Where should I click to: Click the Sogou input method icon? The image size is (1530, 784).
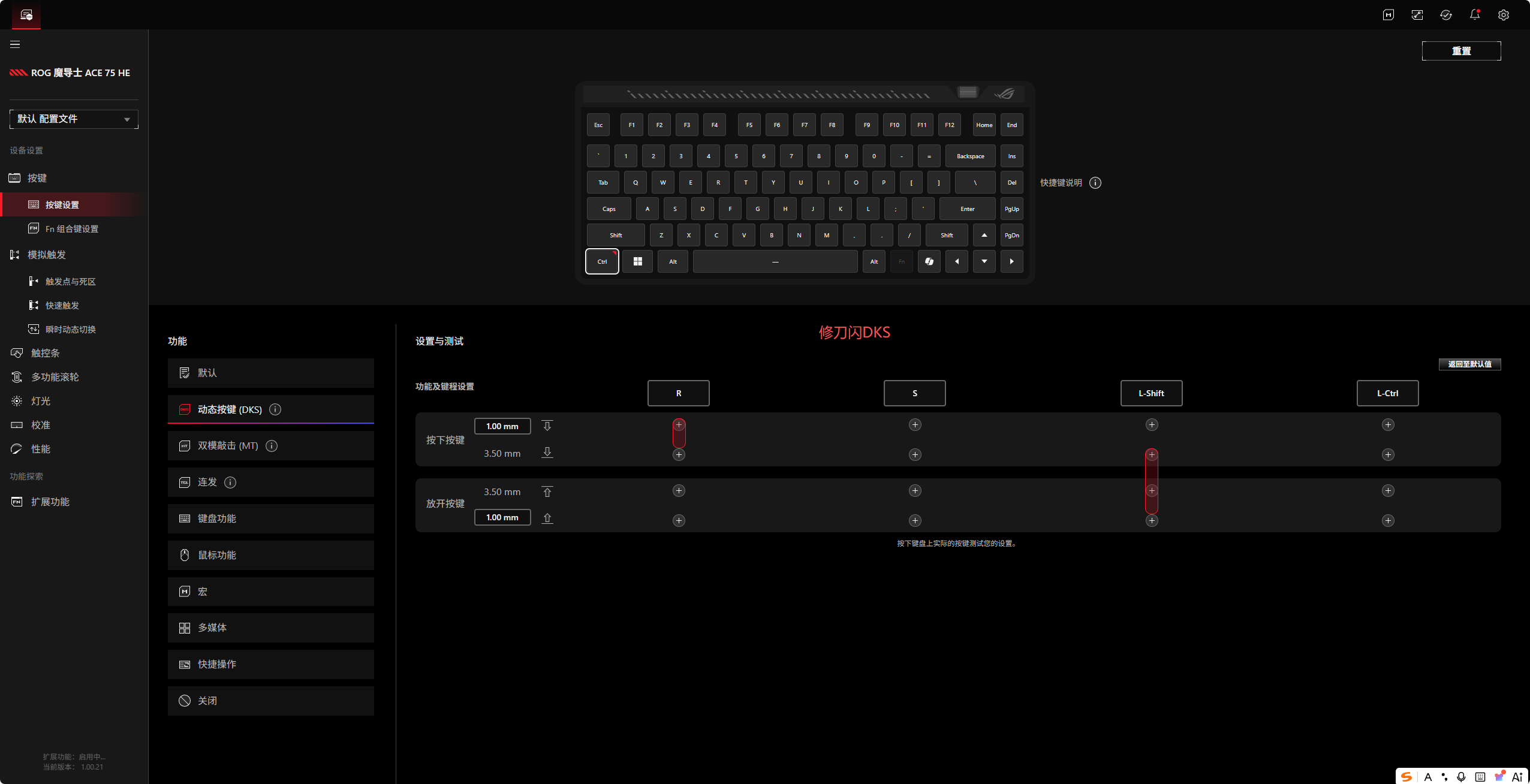coord(1407,777)
